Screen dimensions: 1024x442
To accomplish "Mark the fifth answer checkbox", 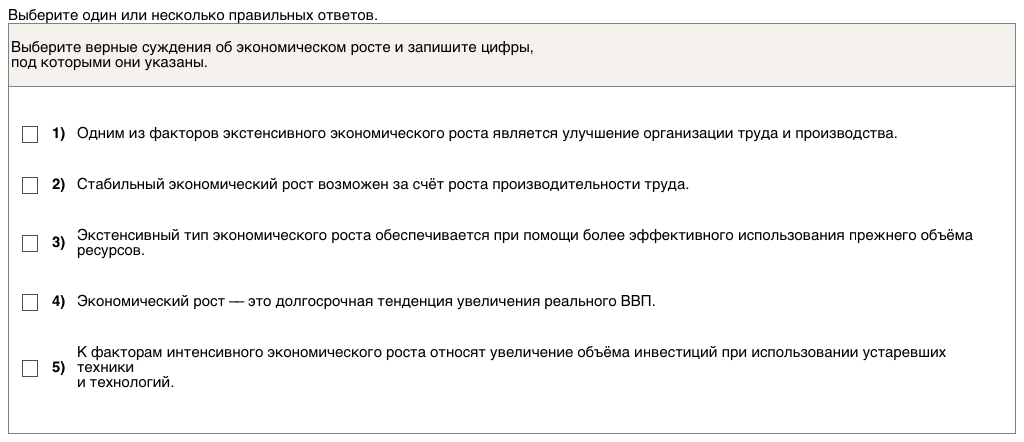I will (x=30, y=367).
